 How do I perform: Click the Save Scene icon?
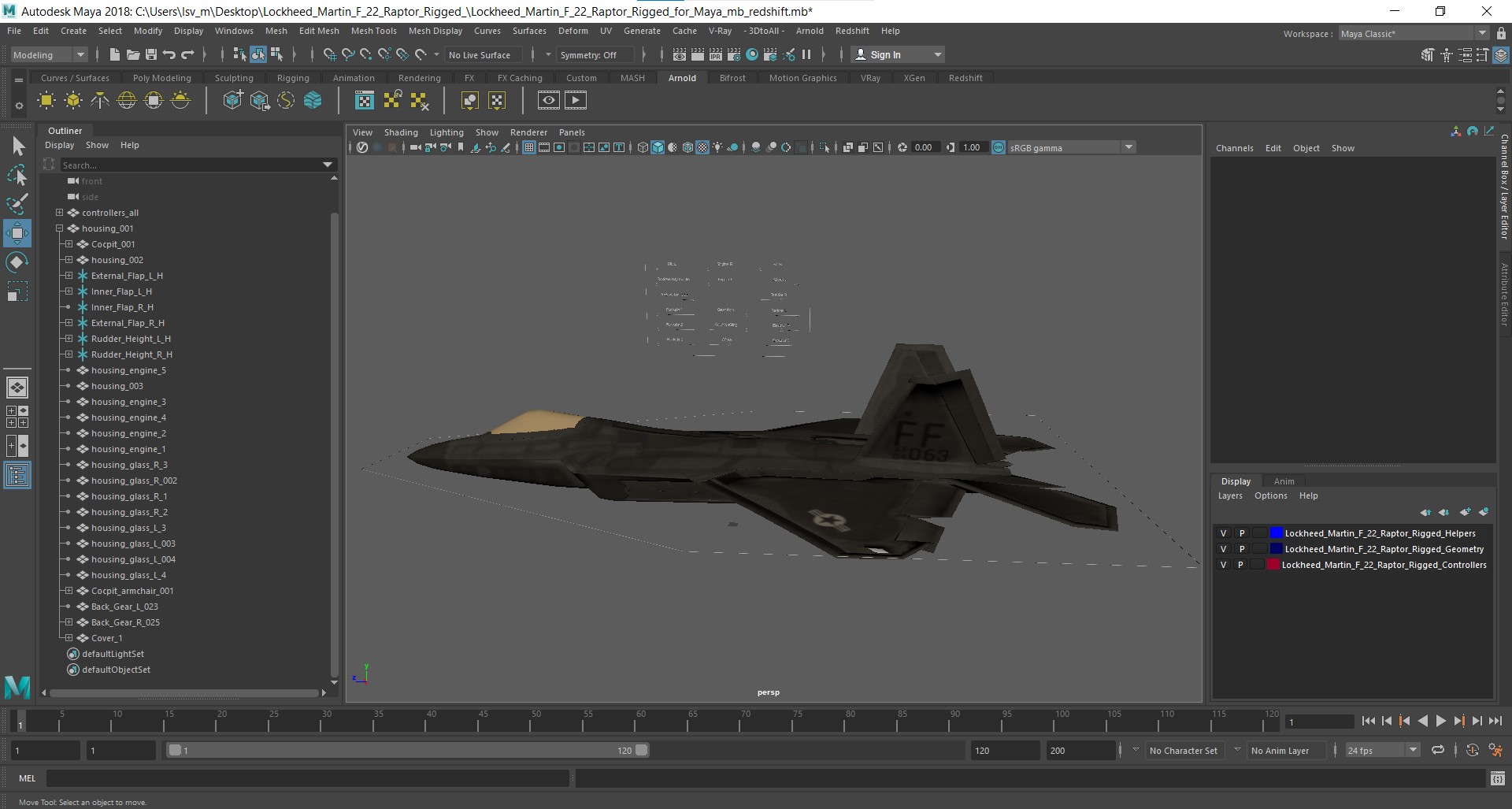150,54
